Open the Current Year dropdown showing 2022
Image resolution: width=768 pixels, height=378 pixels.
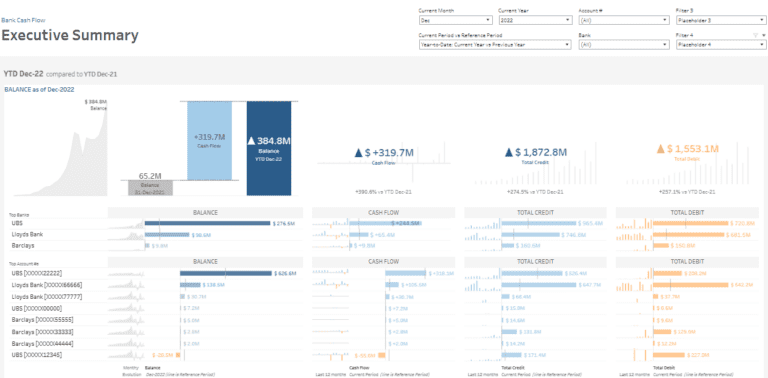pos(535,20)
